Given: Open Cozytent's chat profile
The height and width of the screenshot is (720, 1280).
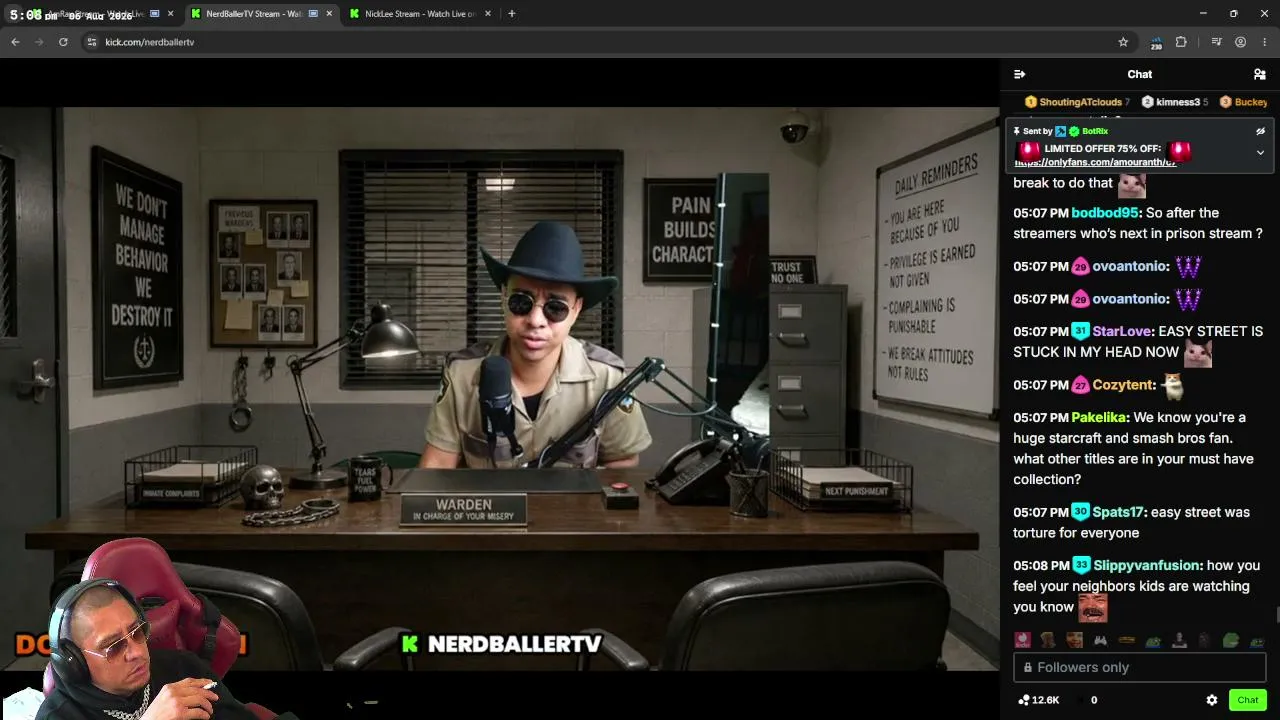Looking at the screenshot, I should pyautogui.click(x=1123, y=385).
